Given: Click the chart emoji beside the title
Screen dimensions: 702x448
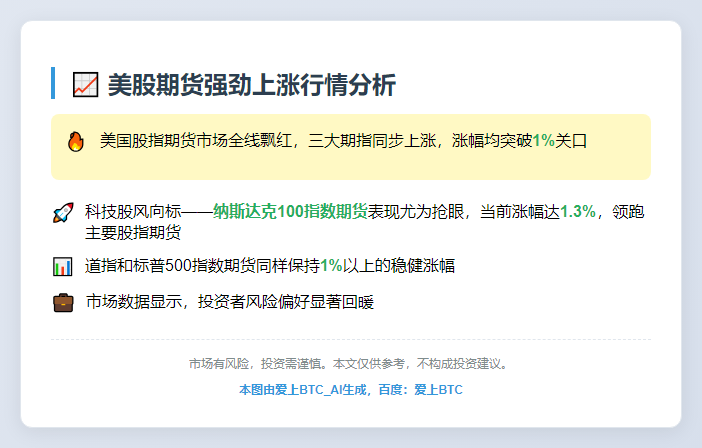Looking at the screenshot, I should pos(86,85).
